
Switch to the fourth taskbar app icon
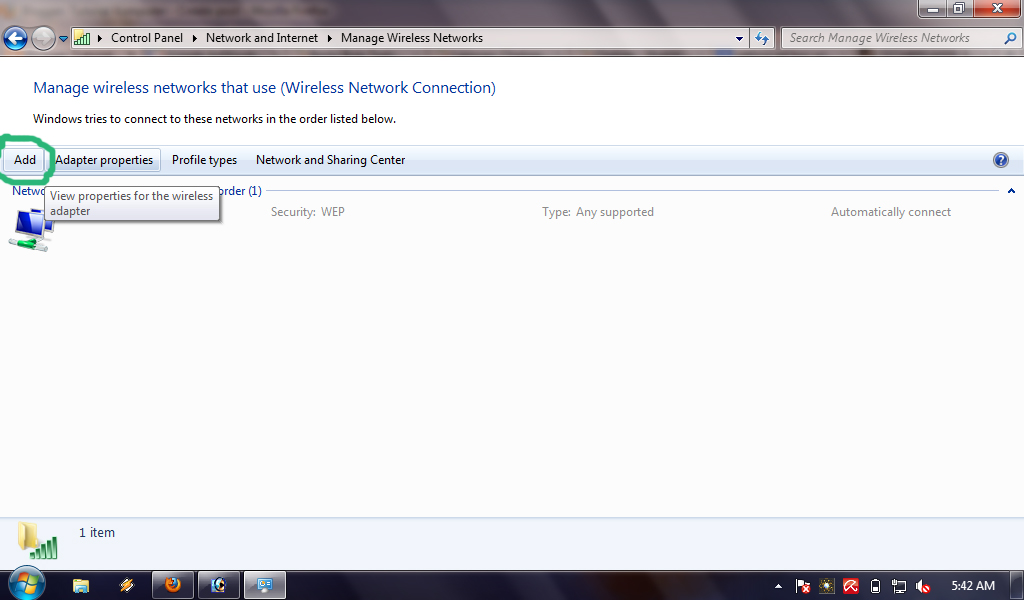(x=219, y=585)
